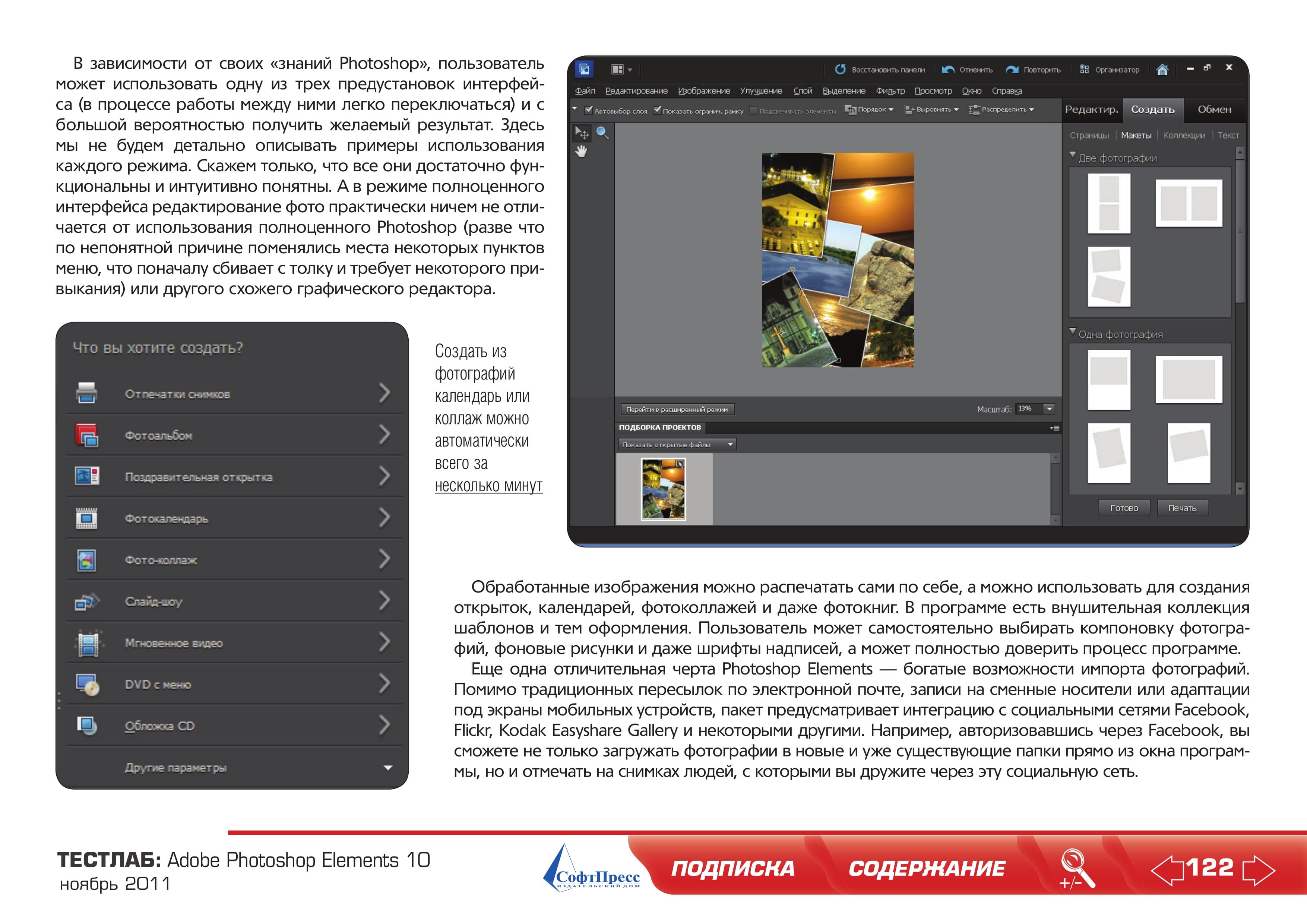The image size is (1307, 924).
Task: Collapse the Две фотографии section
Action: (x=1073, y=155)
